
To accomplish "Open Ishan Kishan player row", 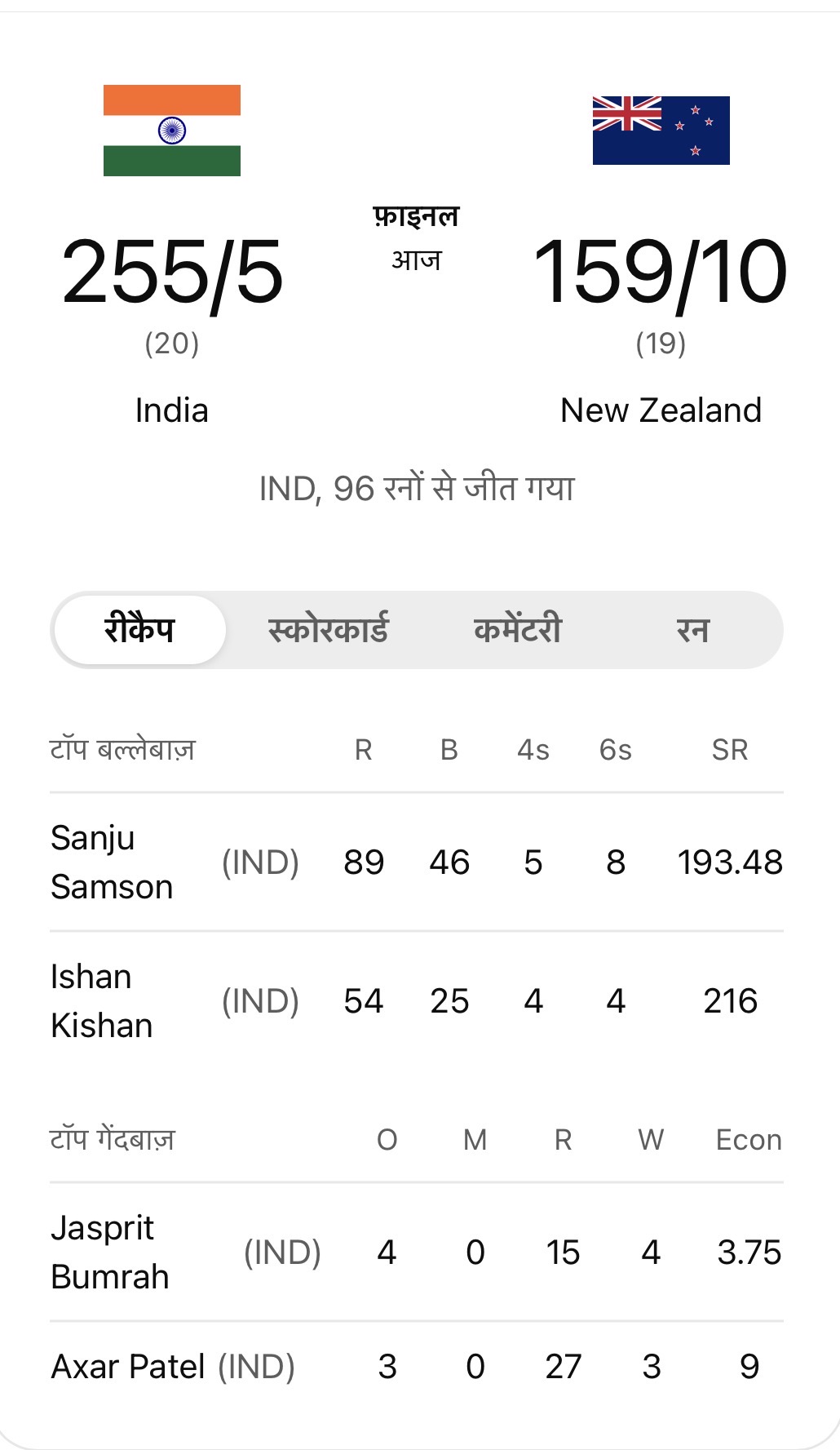I will tap(417, 1001).
